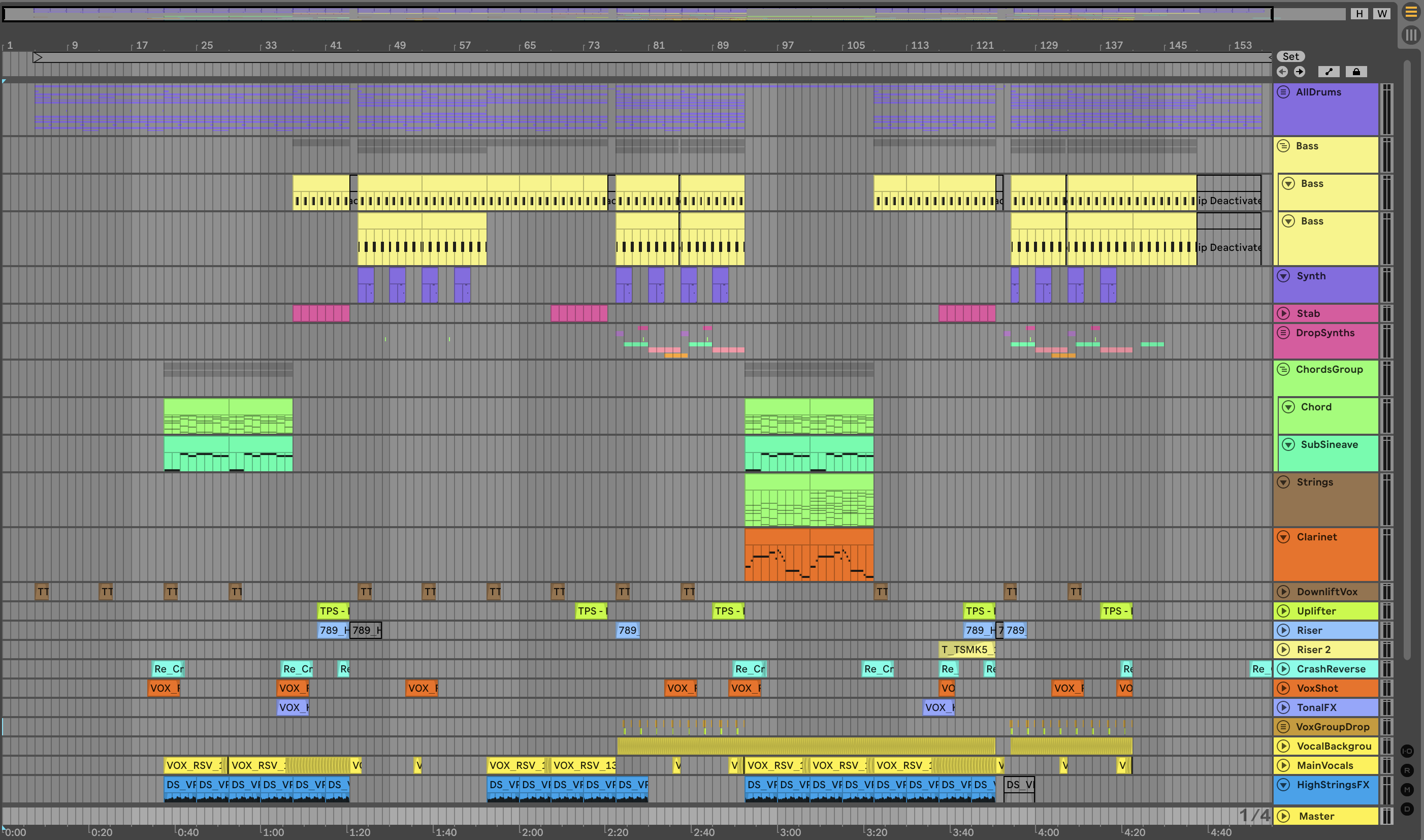Collapse the AllDrums group track
The image size is (1424, 840).
(x=1284, y=92)
